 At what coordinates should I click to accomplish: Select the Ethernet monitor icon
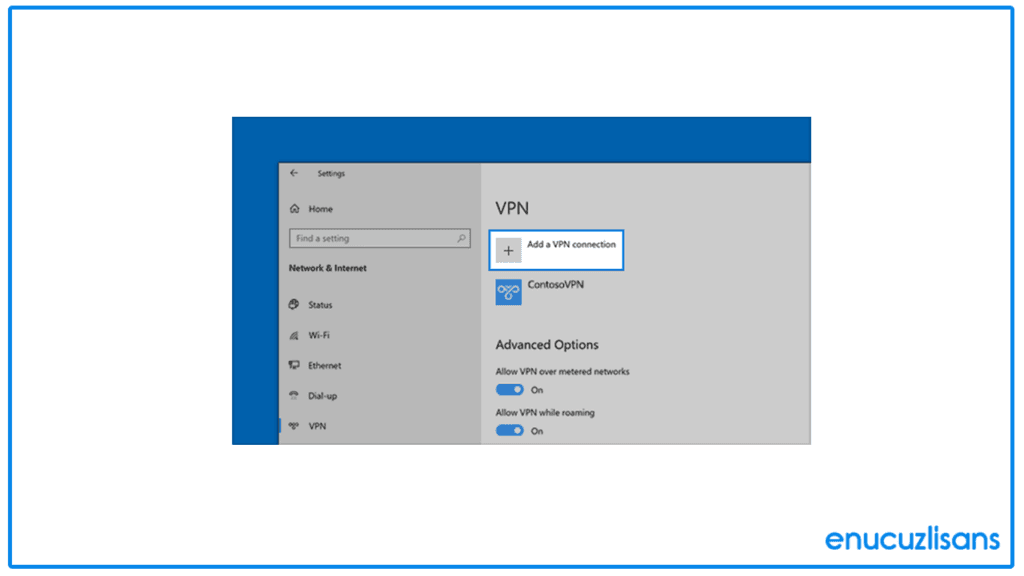(x=293, y=365)
